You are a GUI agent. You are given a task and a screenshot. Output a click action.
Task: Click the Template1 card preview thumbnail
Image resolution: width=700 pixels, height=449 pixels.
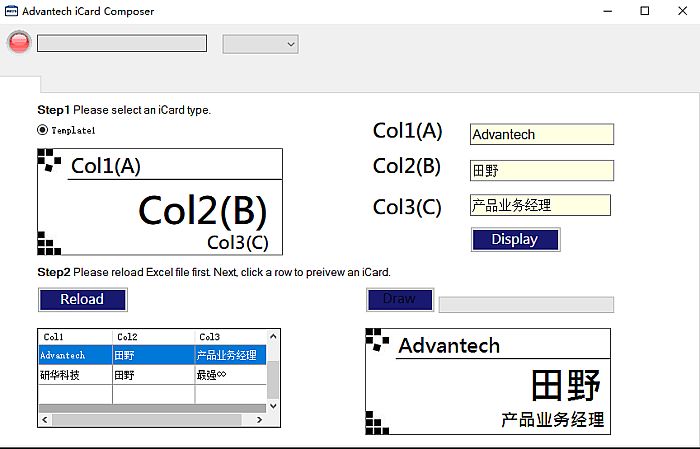pyautogui.click(x=160, y=202)
